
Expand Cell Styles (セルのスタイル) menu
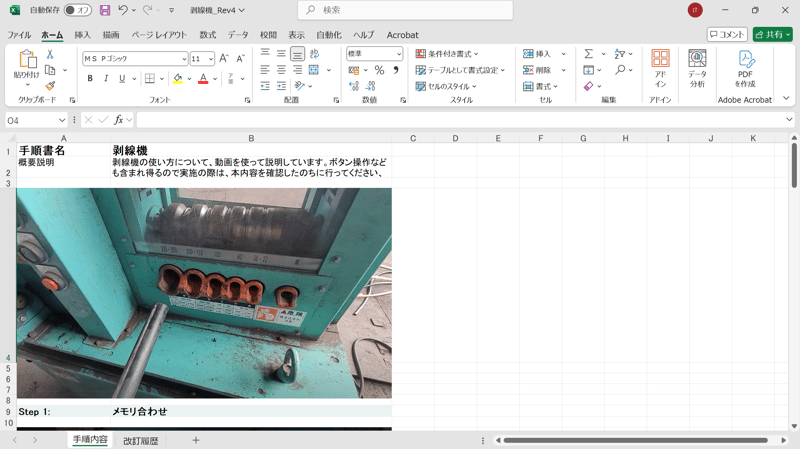[446, 86]
